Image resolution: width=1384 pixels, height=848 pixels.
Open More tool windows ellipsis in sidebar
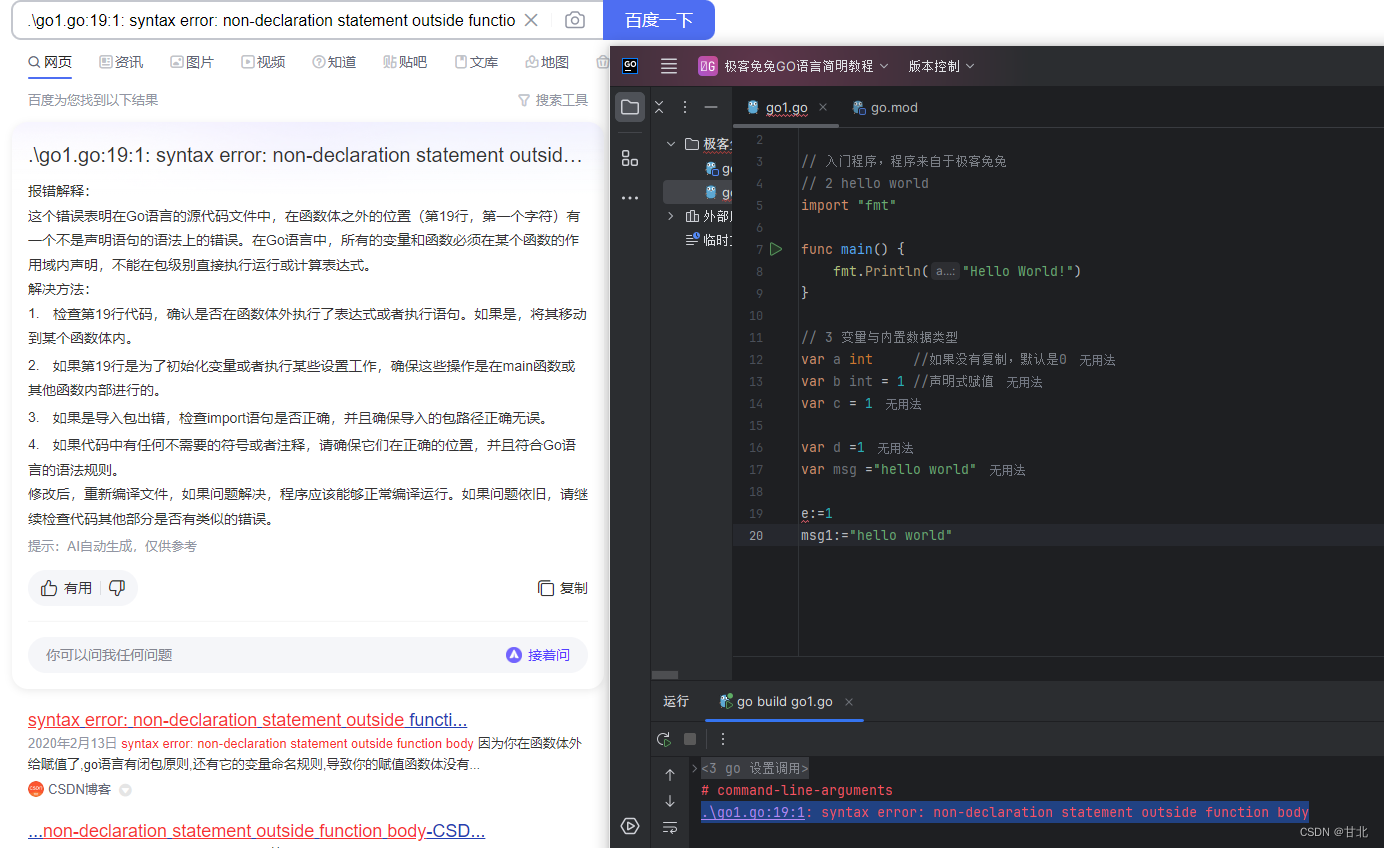click(630, 198)
